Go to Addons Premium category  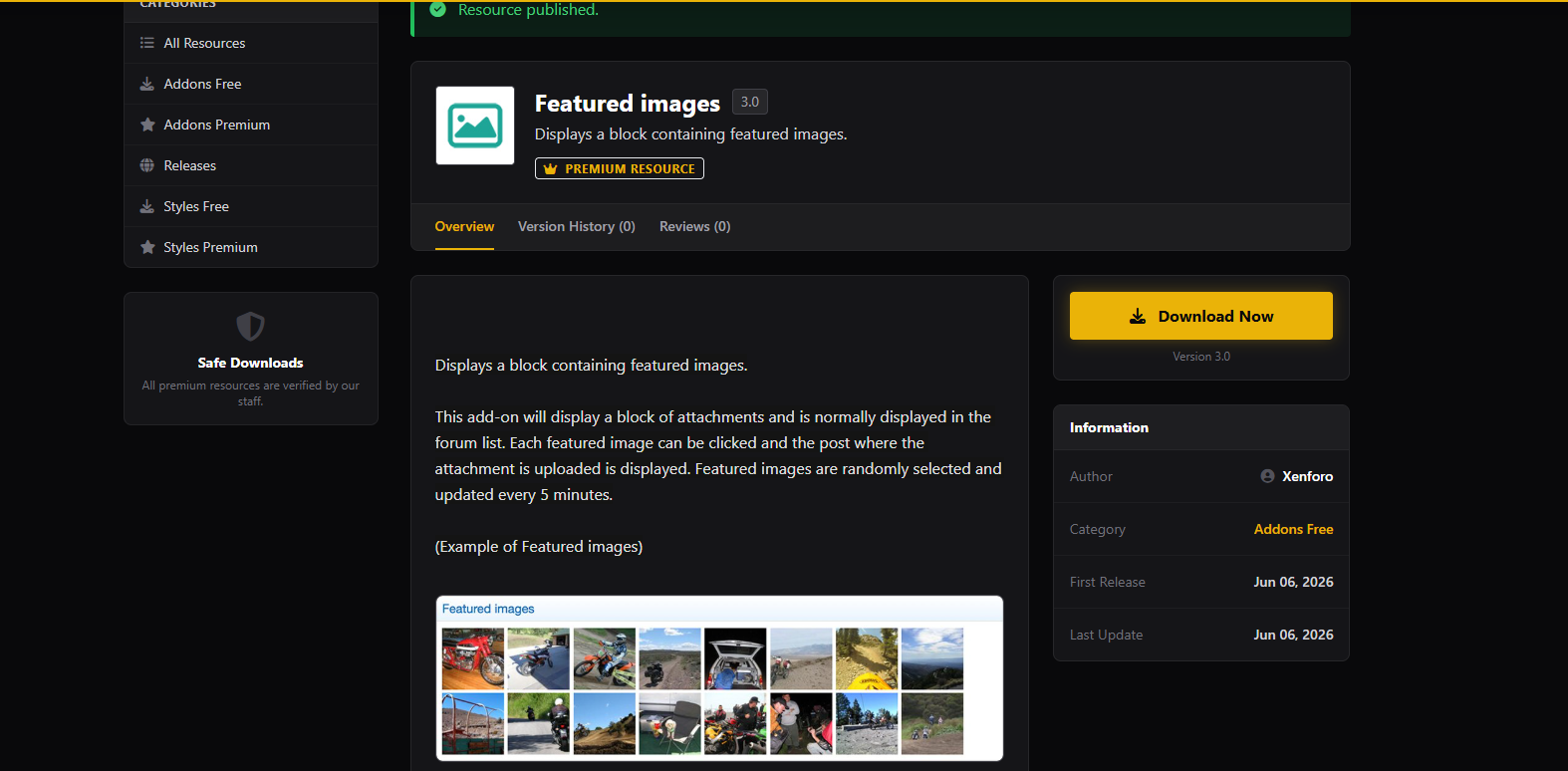(x=251, y=125)
